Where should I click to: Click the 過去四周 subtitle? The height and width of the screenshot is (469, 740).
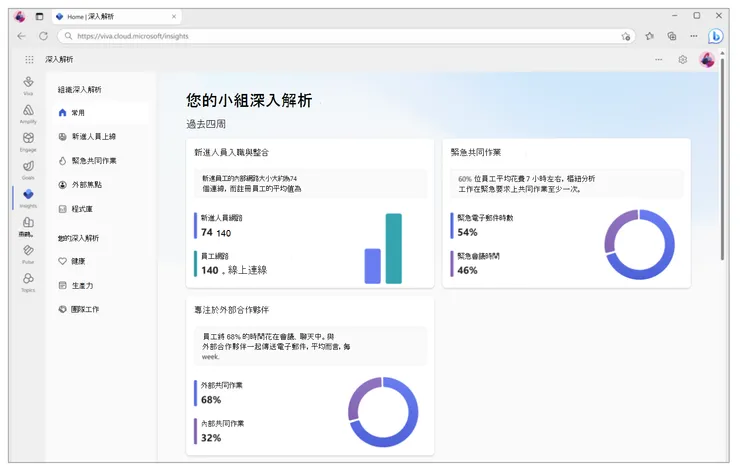[206, 124]
